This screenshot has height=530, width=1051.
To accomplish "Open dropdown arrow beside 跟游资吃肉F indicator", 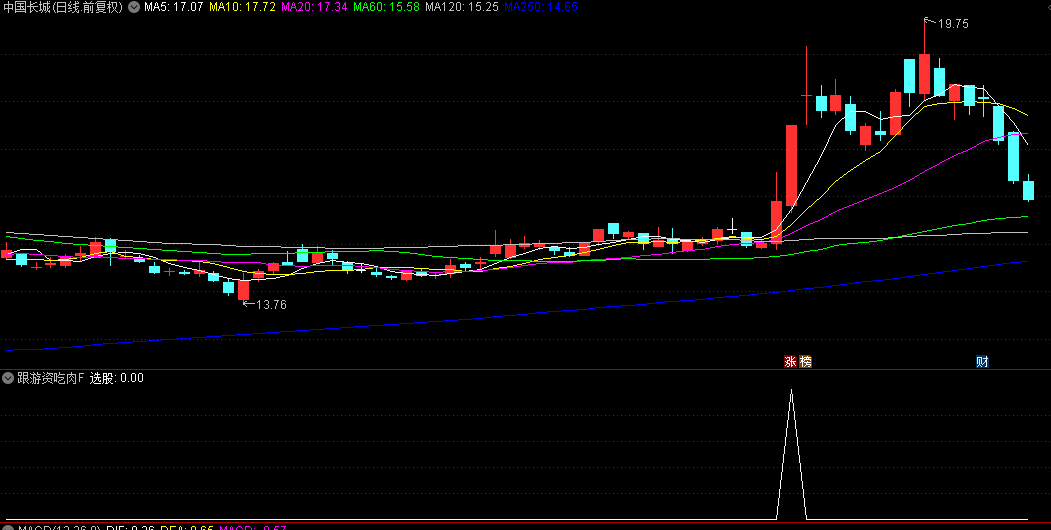I will pyautogui.click(x=8, y=378).
